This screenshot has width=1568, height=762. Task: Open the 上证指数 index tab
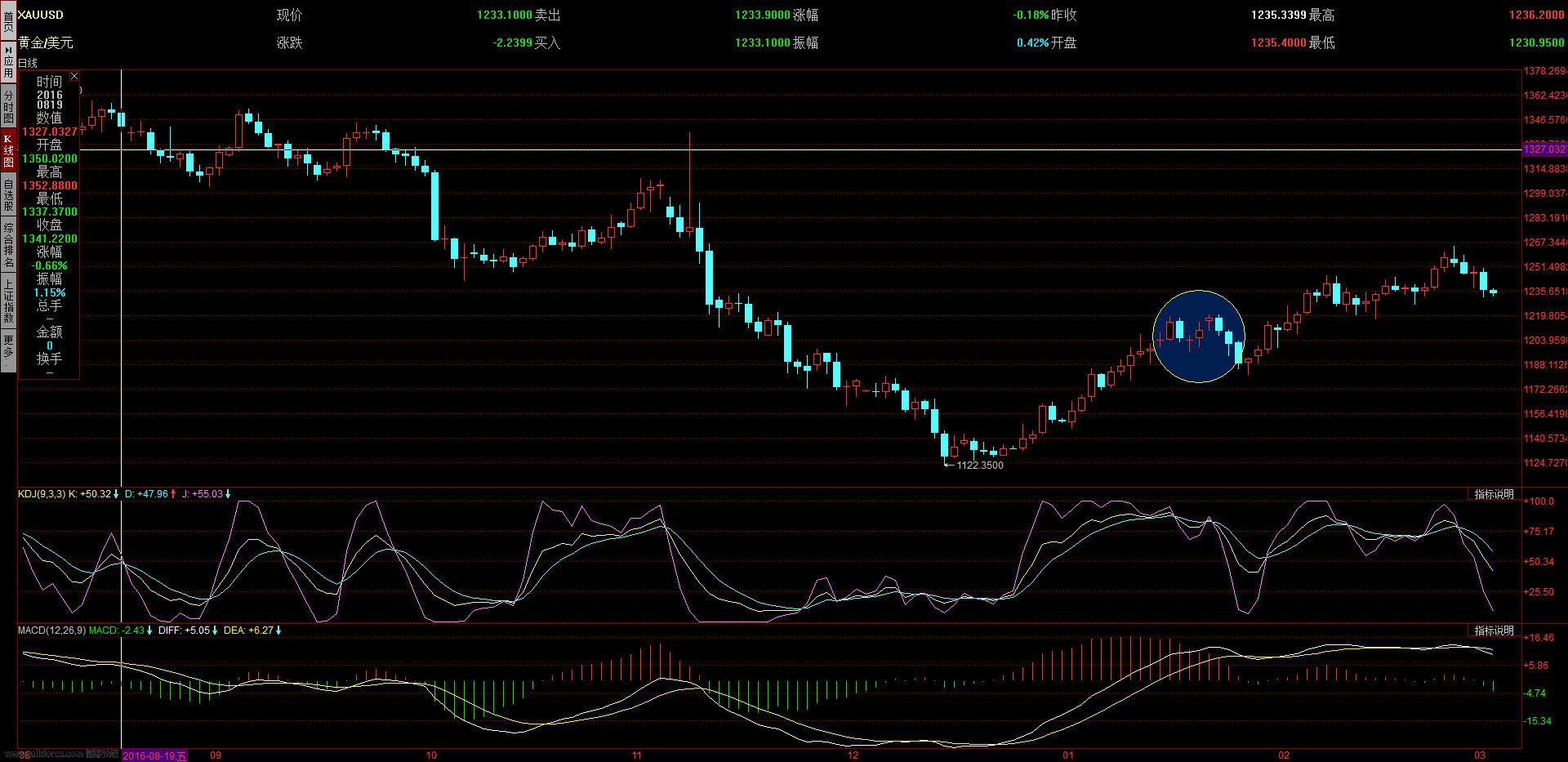(8, 301)
